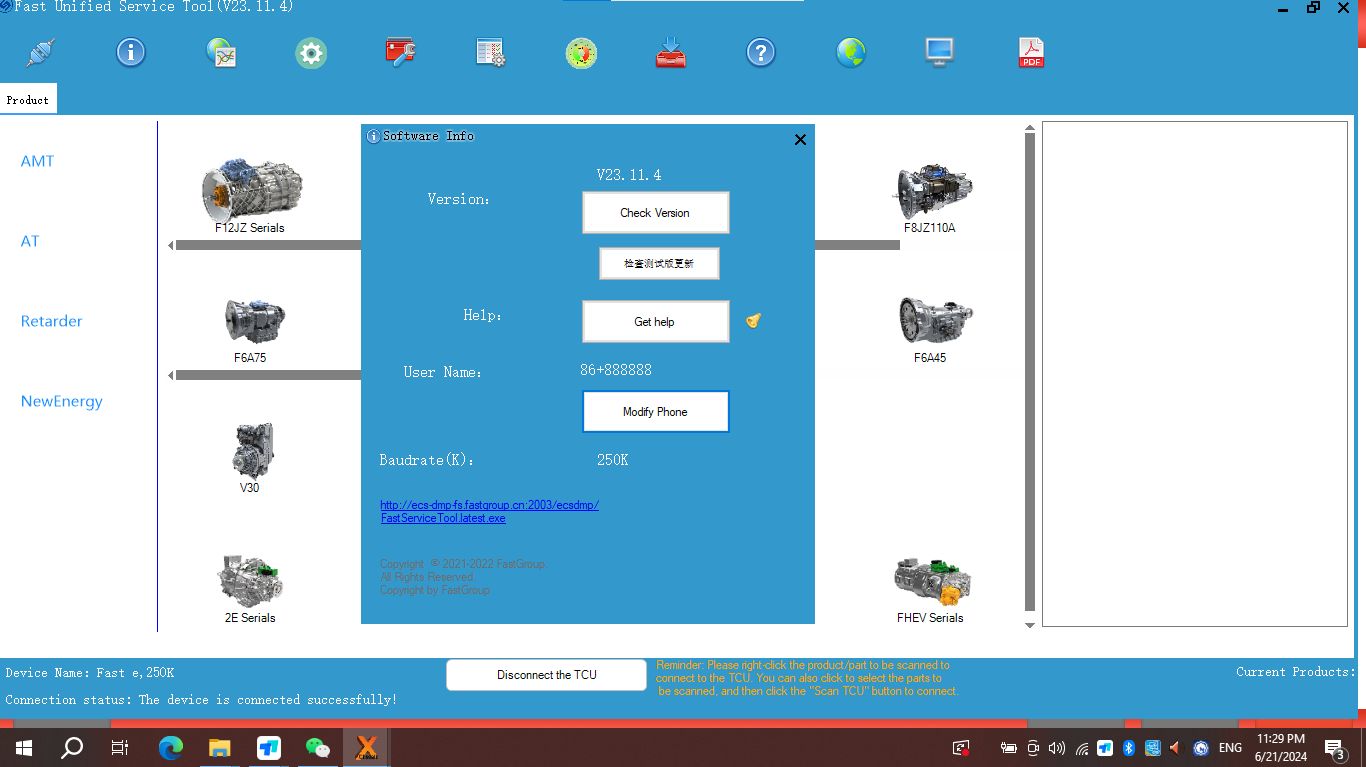Click the Modify Phone button

pos(655,412)
